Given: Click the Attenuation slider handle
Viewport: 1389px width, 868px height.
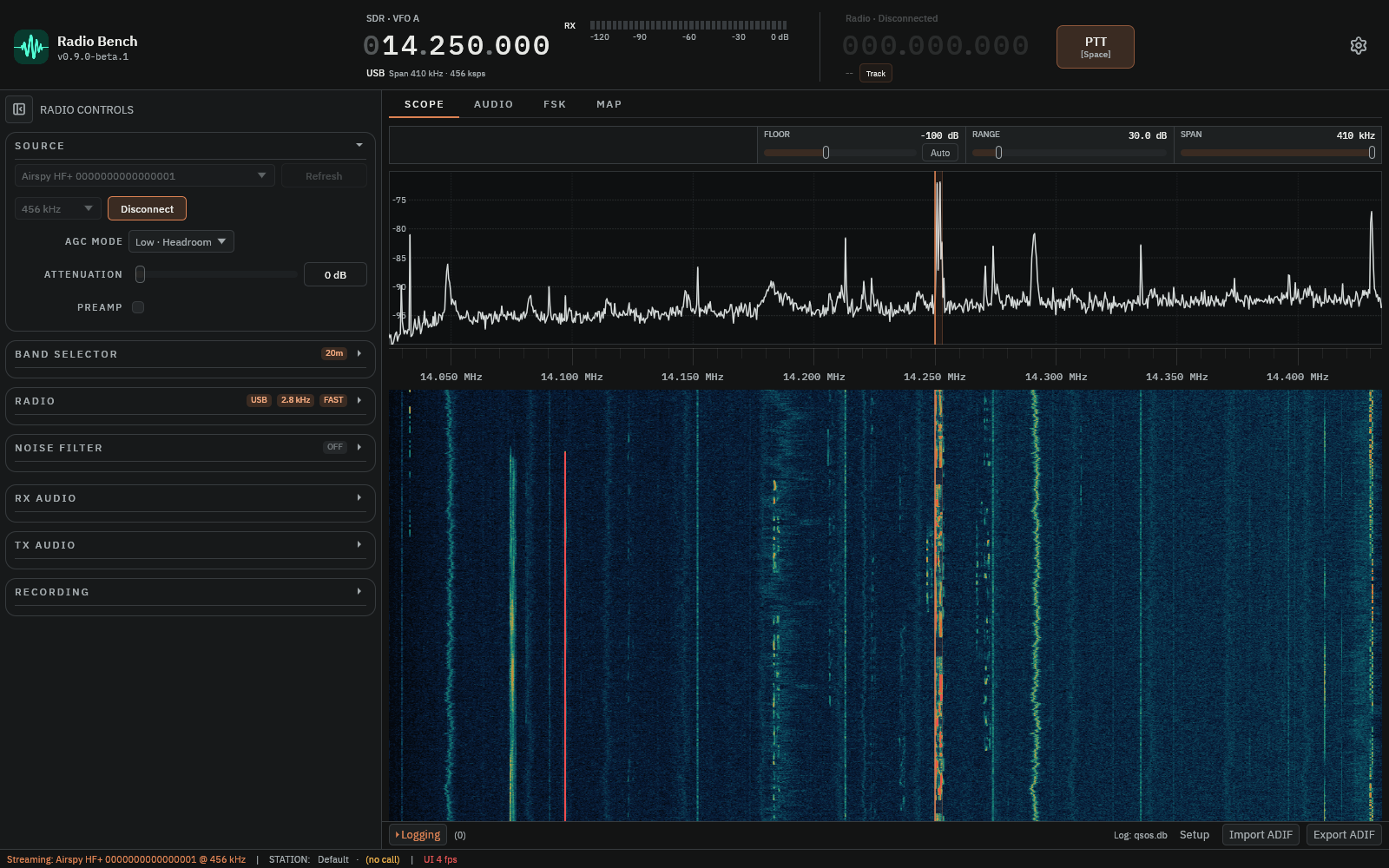Looking at the screenshot, I should 140,274.
